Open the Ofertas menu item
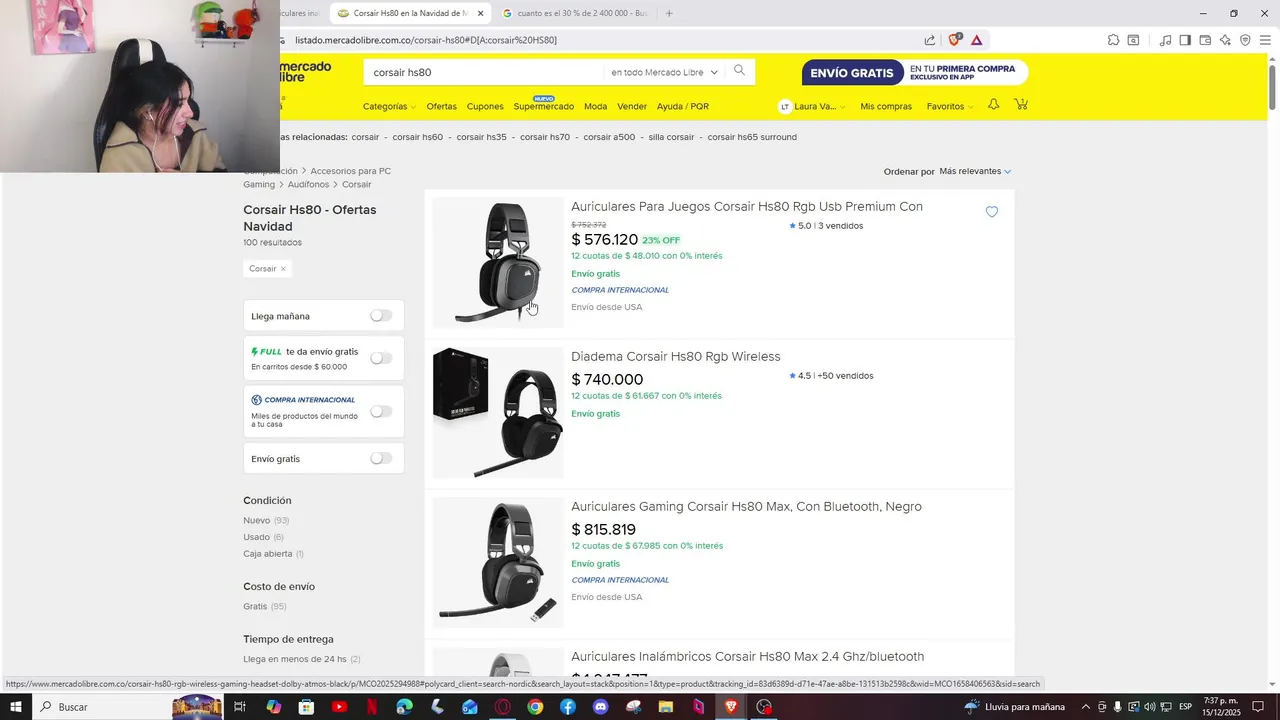Screen dimensions: 1280x720 (x=441, y=106)
